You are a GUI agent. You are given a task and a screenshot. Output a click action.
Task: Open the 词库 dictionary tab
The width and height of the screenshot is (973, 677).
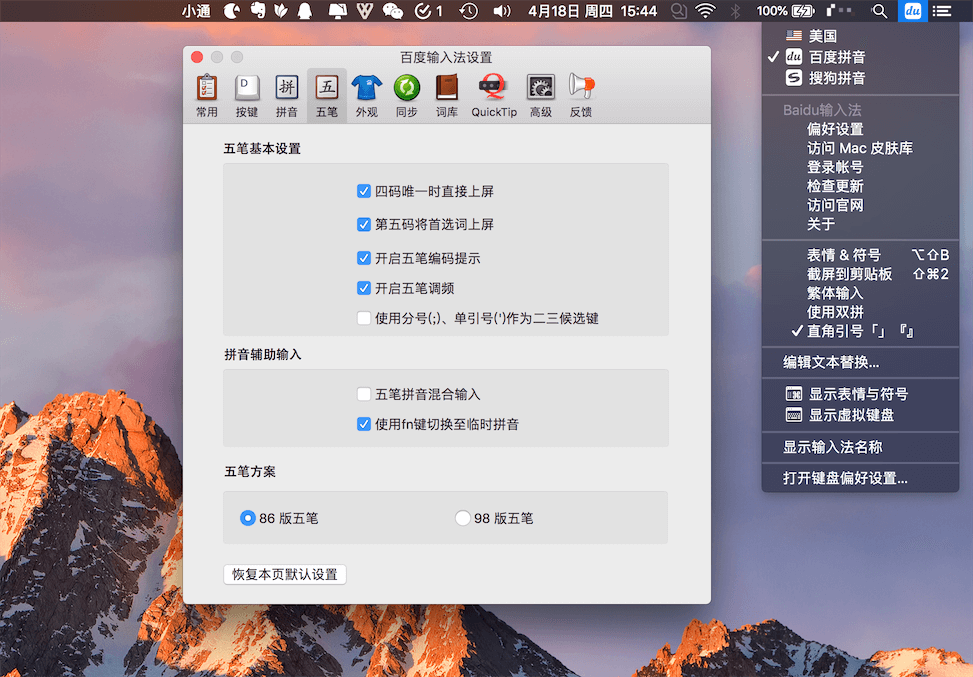446,96
